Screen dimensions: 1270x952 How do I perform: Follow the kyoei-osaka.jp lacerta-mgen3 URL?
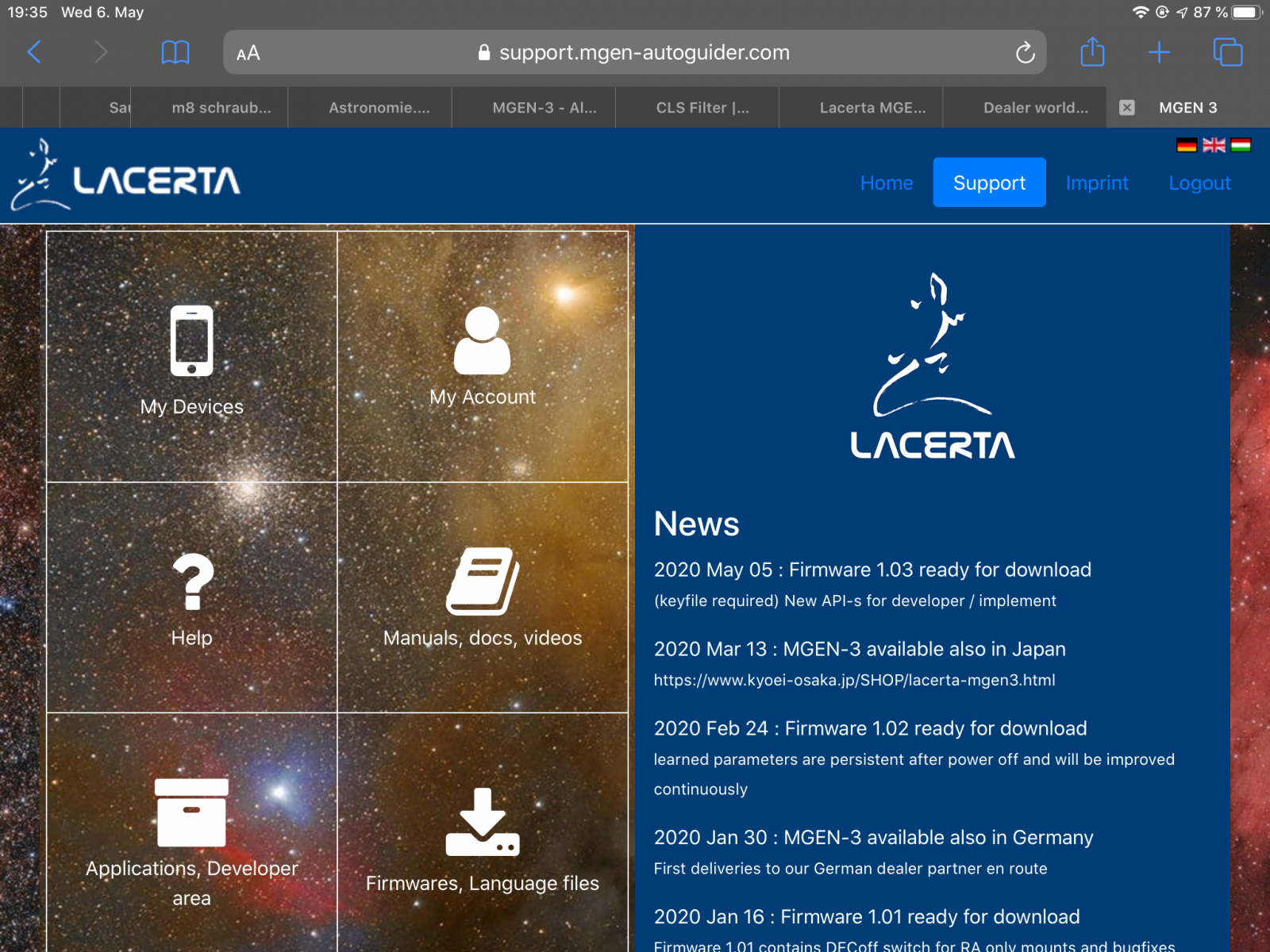point(854,680)
